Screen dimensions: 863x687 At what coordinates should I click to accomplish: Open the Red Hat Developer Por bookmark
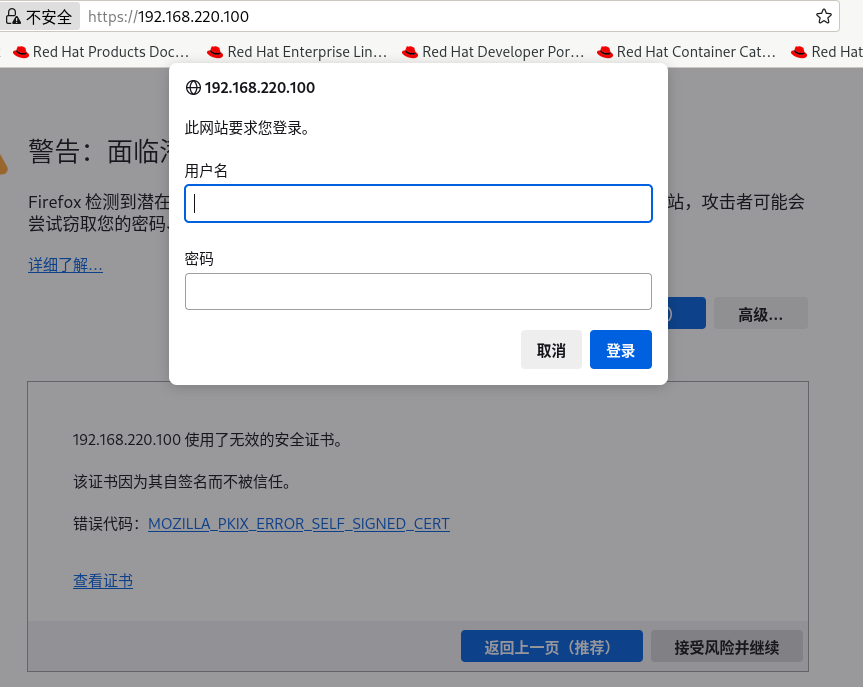coord(493,52)
